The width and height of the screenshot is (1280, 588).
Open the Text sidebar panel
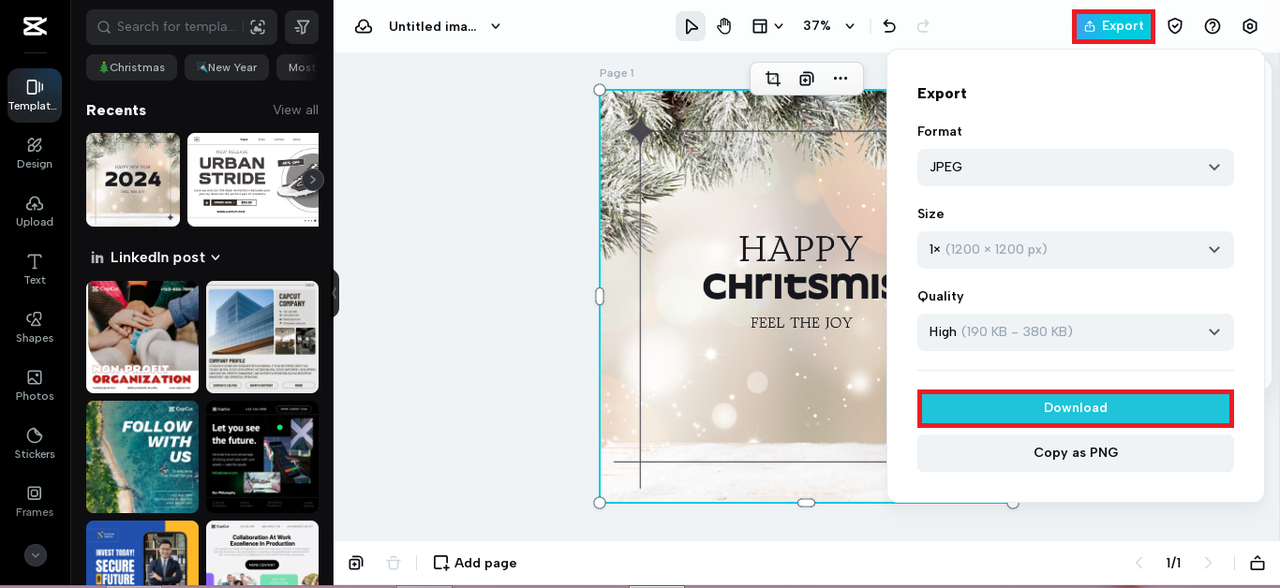click(x=35, y=269)
